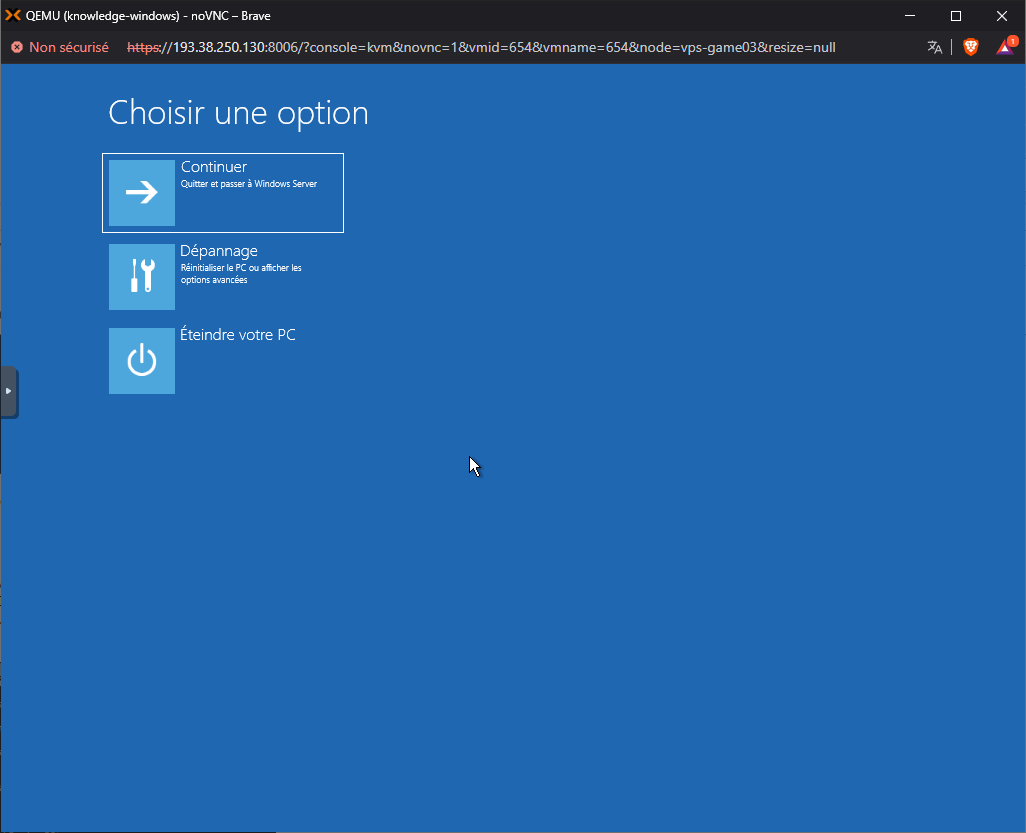Expand the noVNC side control panel handle
Image resolution: width=1026 pixels, height=833 pixels.
click(x=9, y=391)
